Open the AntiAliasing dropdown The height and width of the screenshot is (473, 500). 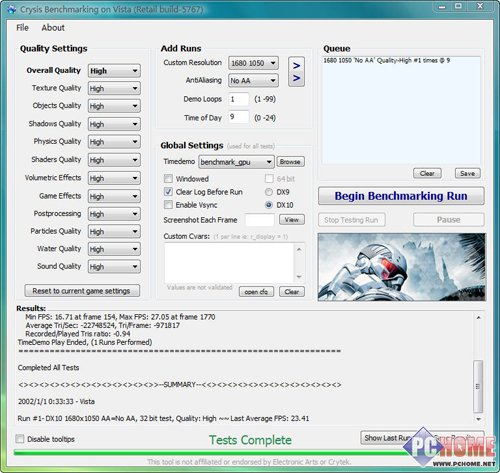(x=253, y=80)
